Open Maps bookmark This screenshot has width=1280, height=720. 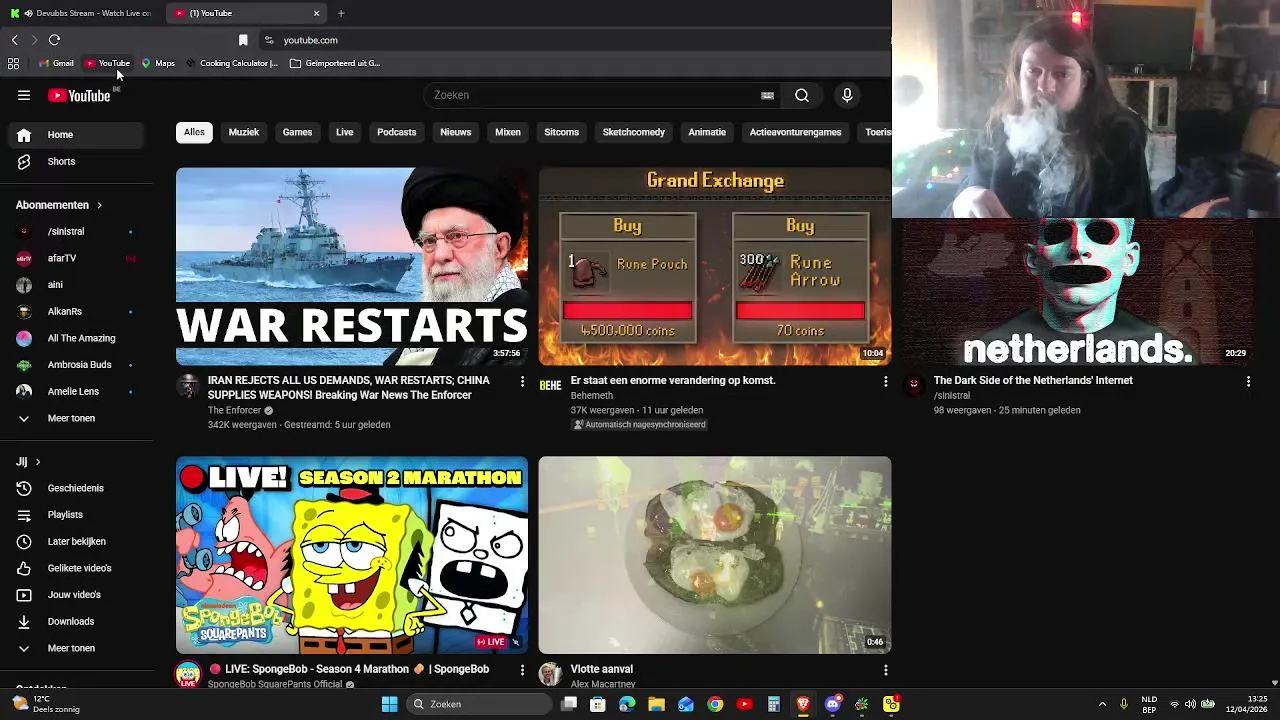point(158,63)
